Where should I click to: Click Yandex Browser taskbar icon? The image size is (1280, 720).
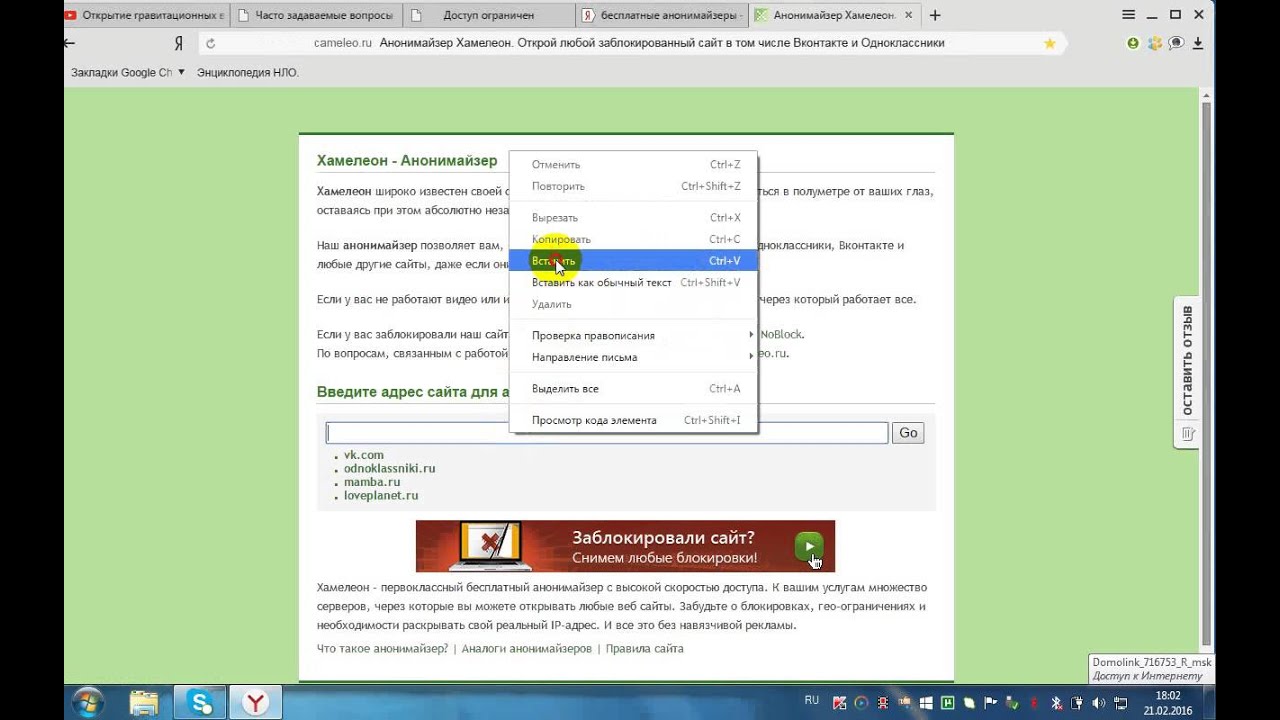pyautogui.click(x=257, y=703)
